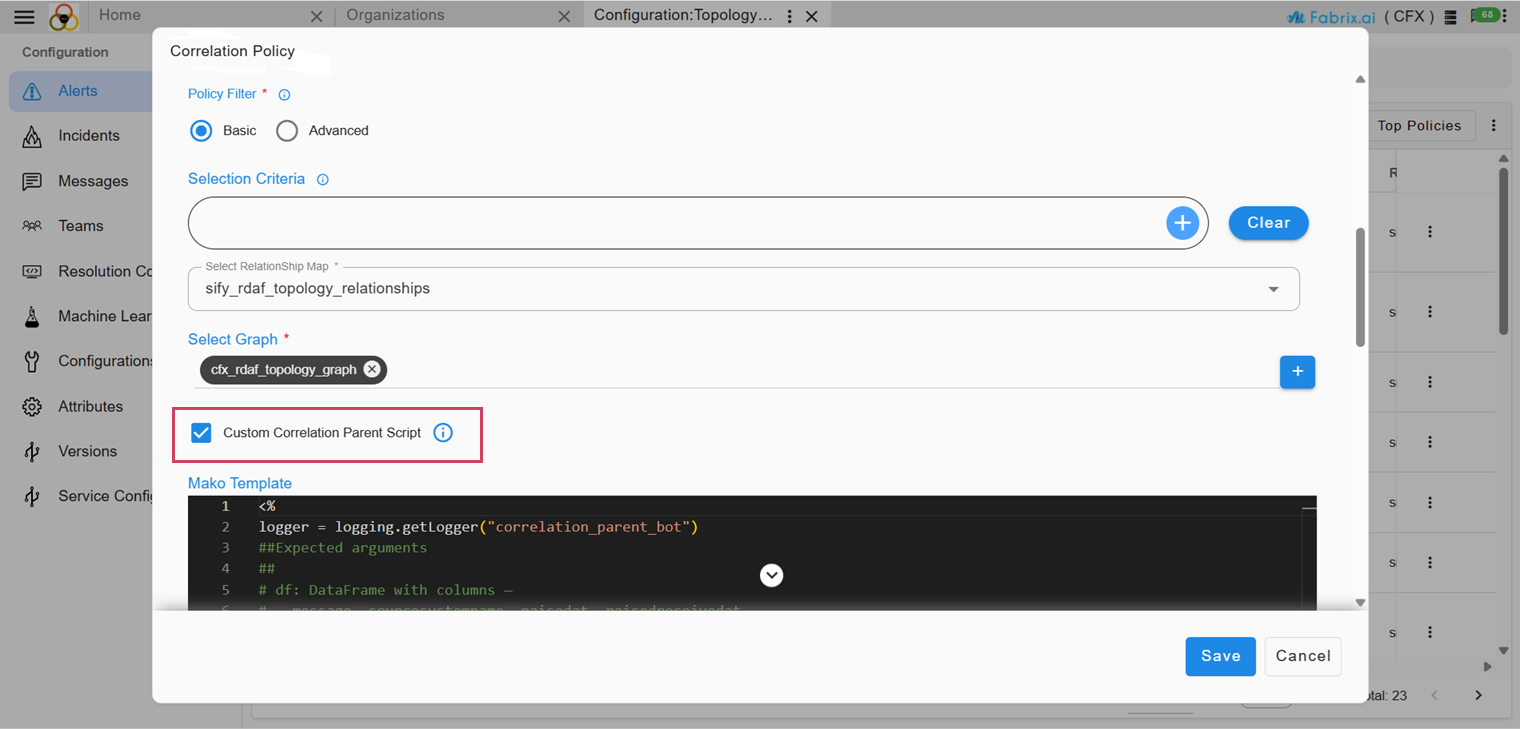Click the Save button
1520x729 pixels.
(x=1220, y=656)
